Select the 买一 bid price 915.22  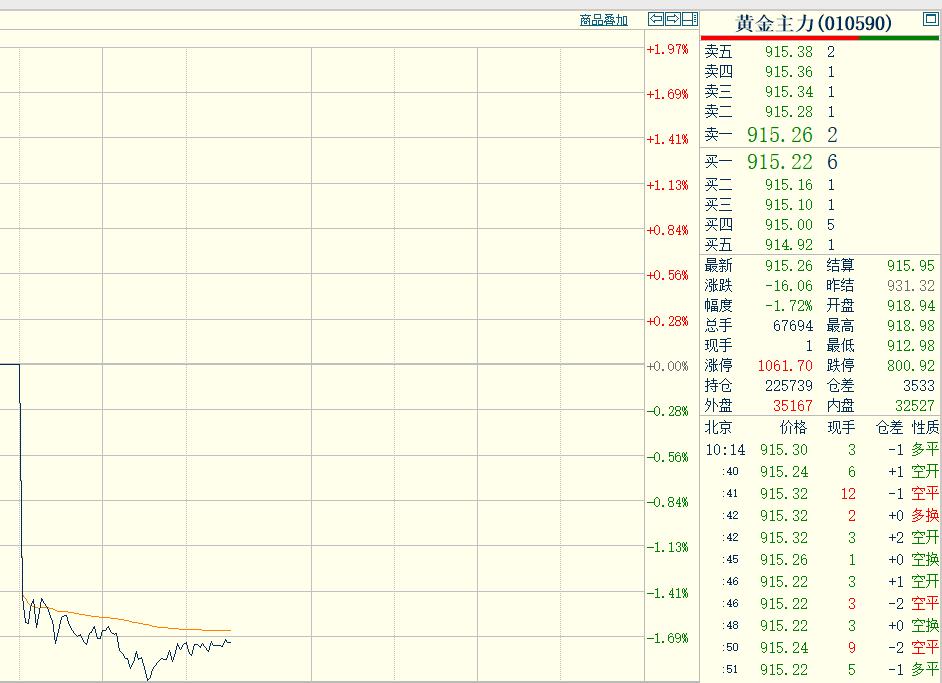click(x=779, y=162)
